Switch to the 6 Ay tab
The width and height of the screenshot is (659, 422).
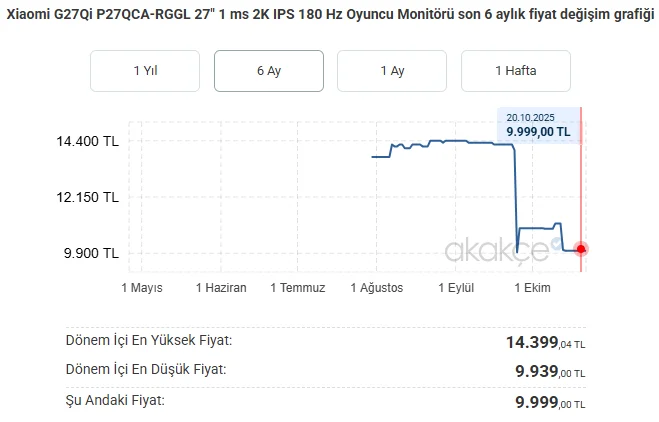tap(269, 71)
